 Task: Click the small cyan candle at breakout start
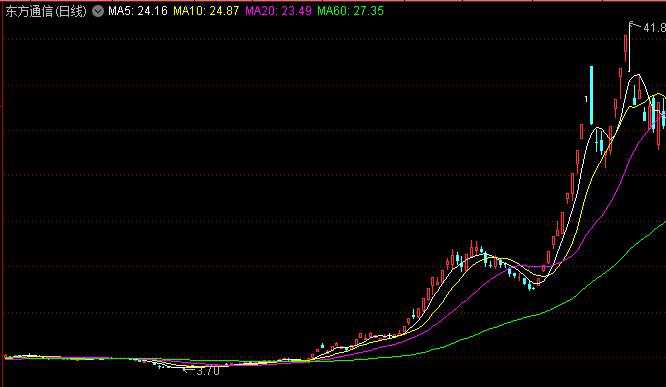point(322,345)
